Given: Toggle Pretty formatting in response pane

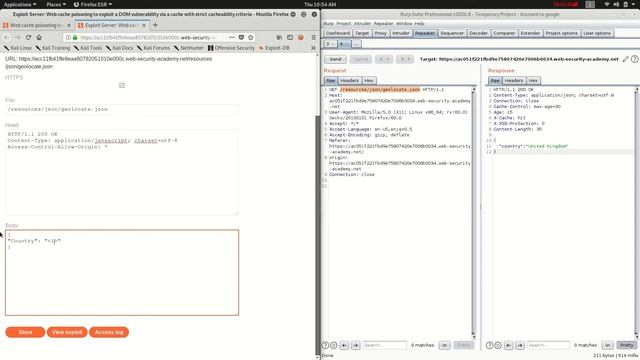Looking at the screenshot, I should pos(627,345).
